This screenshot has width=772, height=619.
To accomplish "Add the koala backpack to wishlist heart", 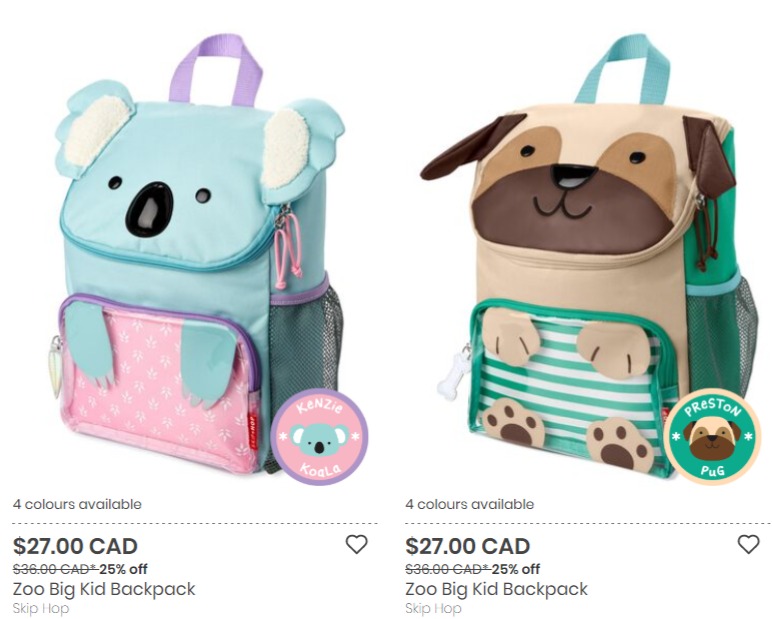I will click(x=356, y=545).
